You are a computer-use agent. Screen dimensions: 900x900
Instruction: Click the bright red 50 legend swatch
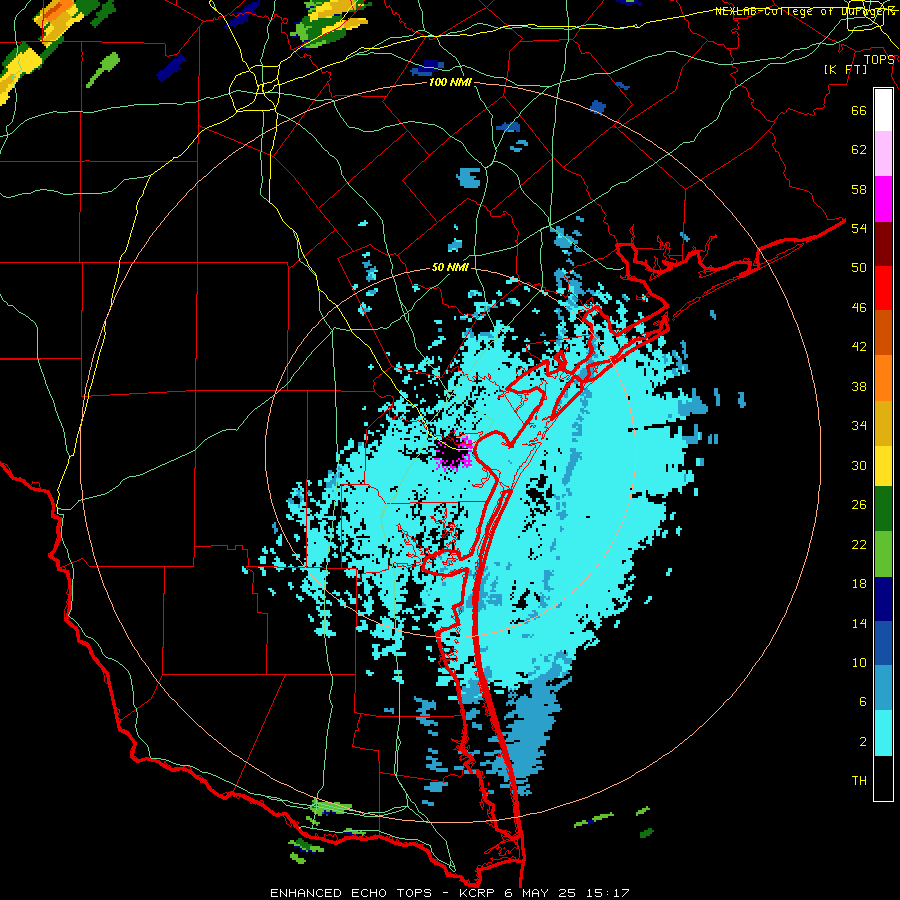click(883, 288)
